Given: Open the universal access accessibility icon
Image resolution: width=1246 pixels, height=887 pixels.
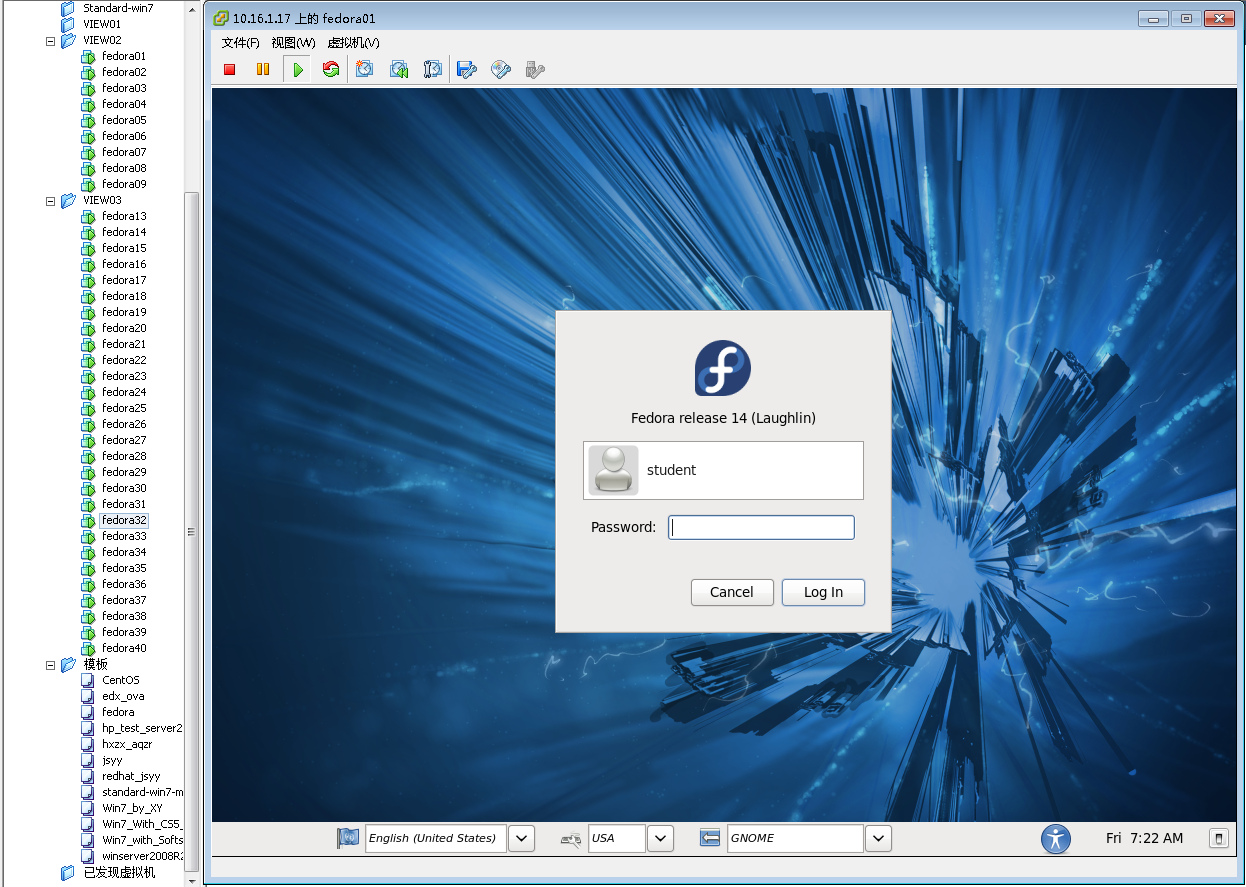Looking at the screenshot, I should click(x=1055, y=838).
